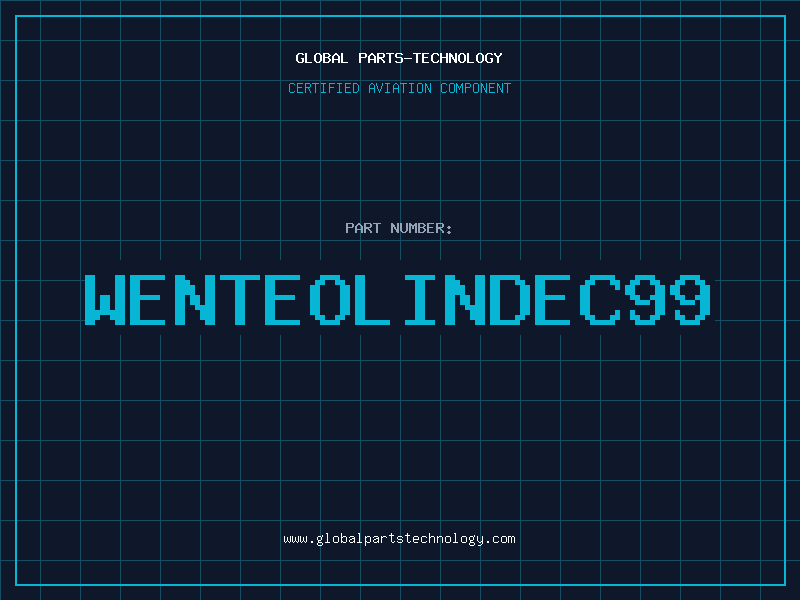Click the final digit 9 of the part number

point(692,299)
